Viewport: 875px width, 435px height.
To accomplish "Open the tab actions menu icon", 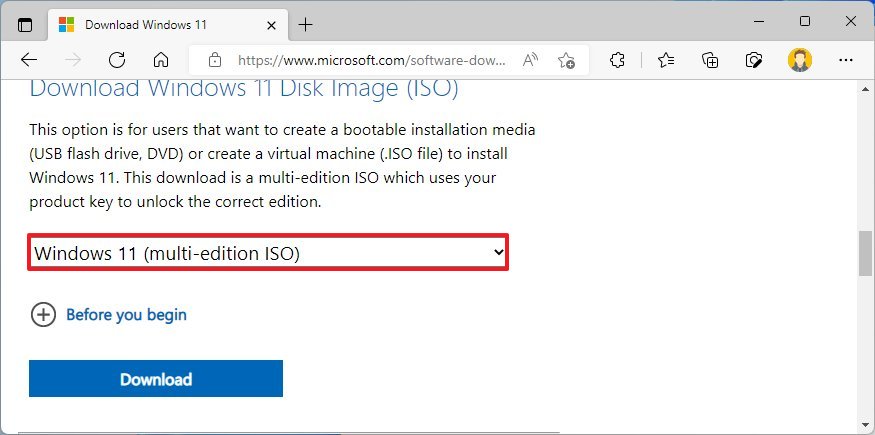I will tap(25, 24).
